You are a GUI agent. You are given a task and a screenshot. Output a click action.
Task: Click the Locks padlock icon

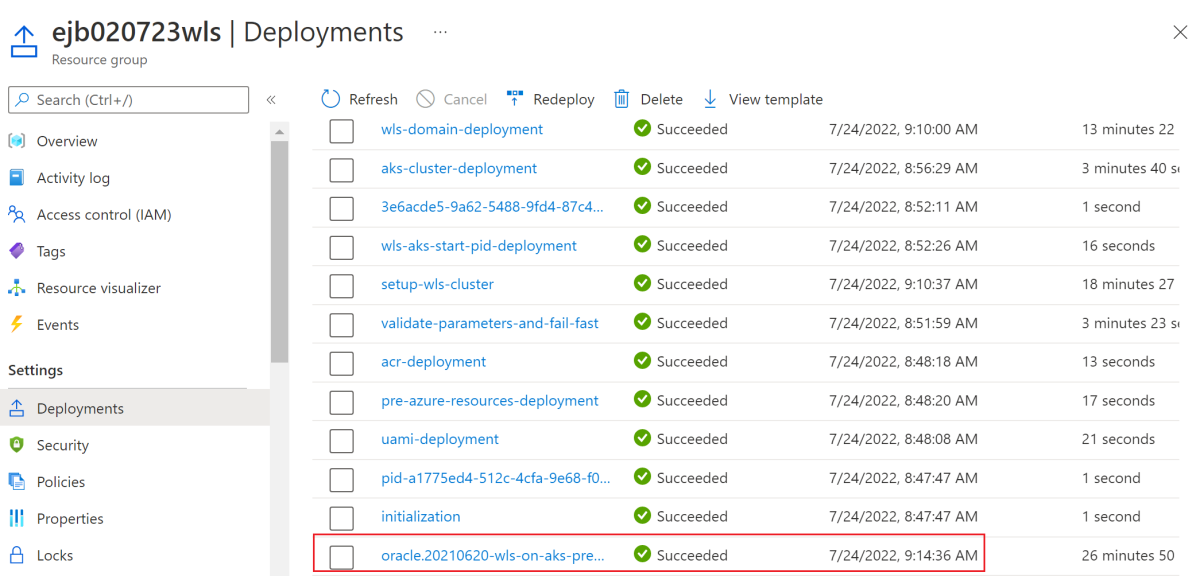tap(17, 555)
